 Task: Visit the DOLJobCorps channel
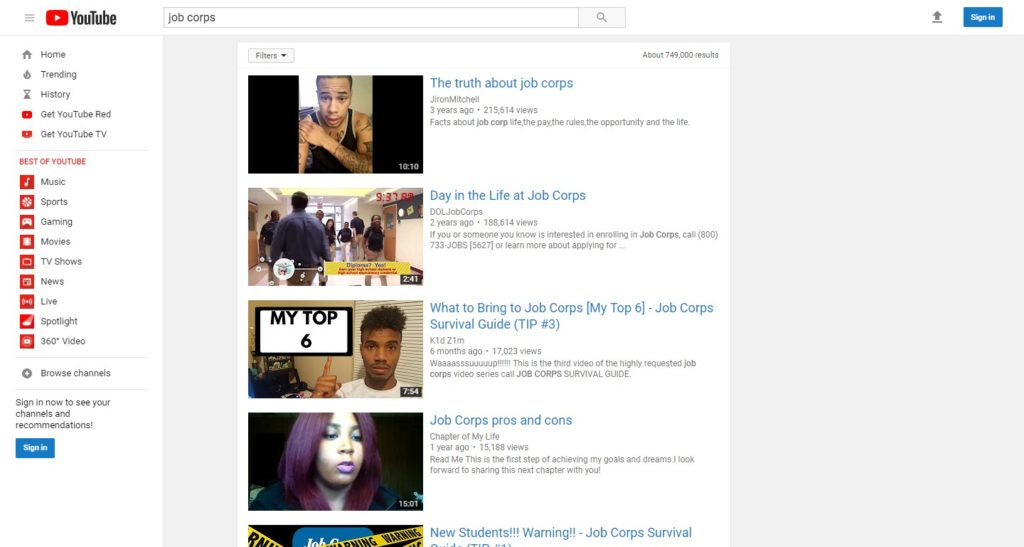click(x=456, y=211)
